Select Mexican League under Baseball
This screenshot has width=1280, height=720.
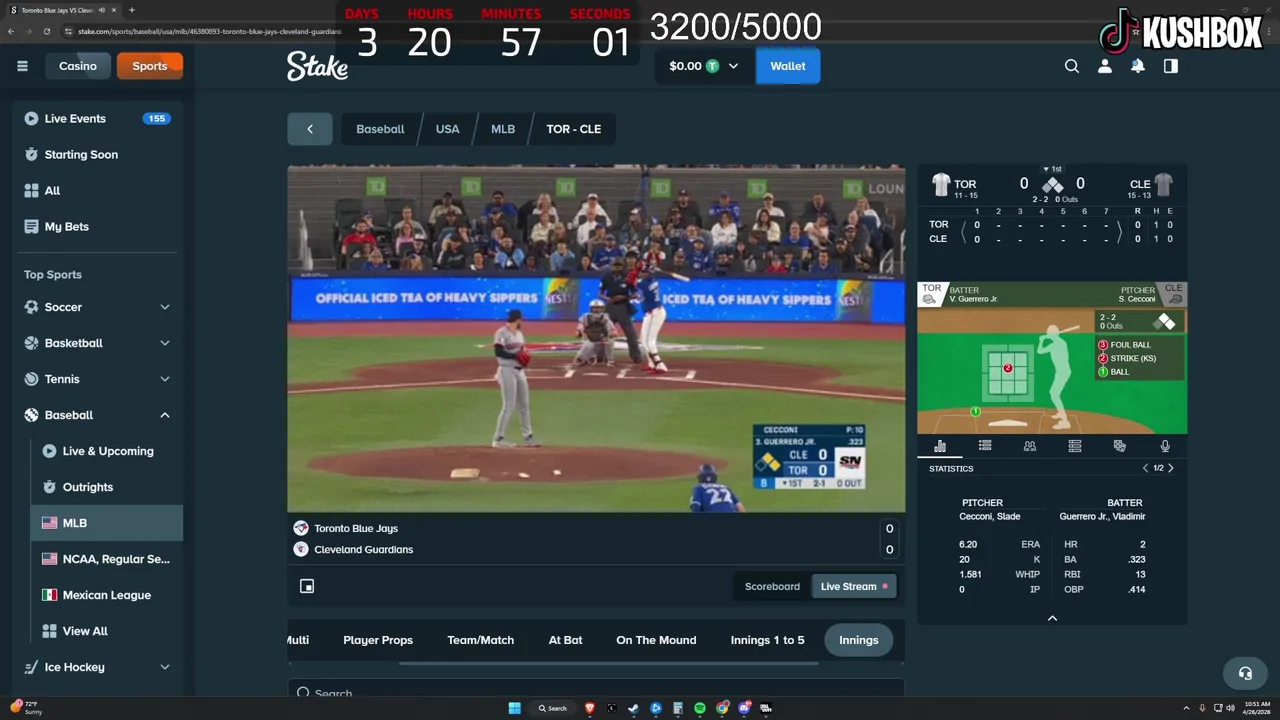click(107, 595)
